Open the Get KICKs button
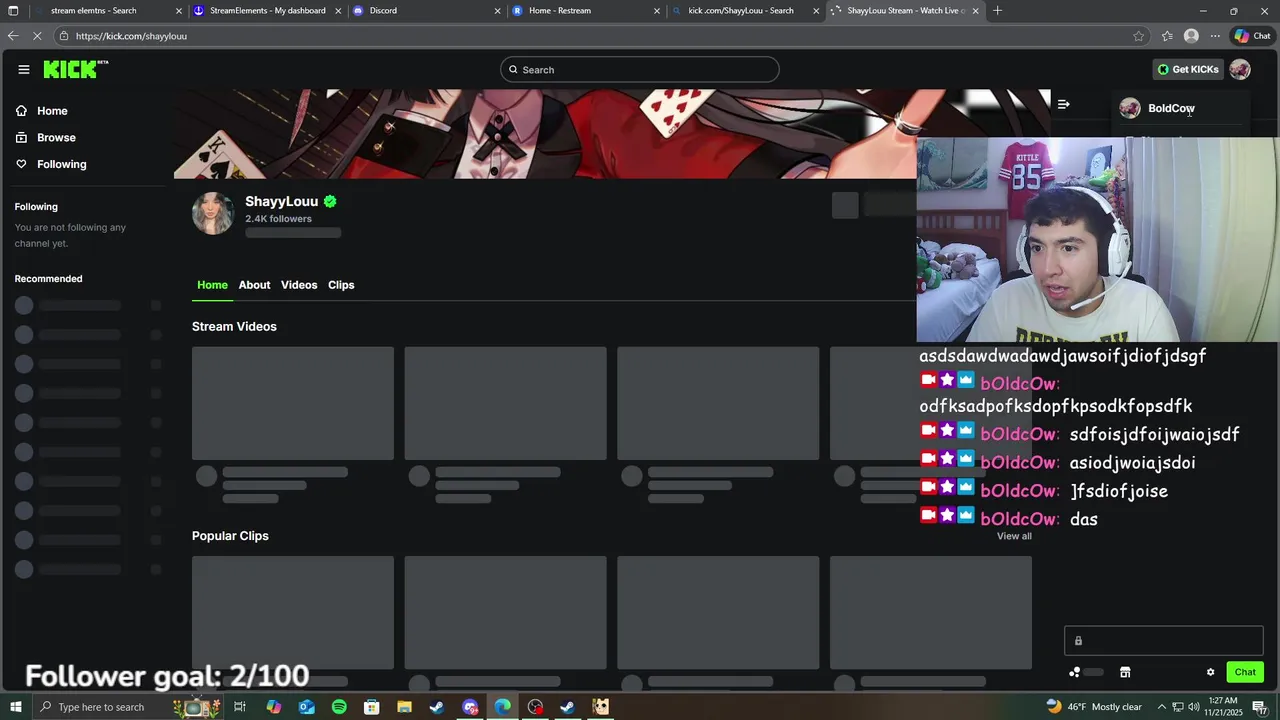Image resolution: width=1280 pixels, height=720 pixels. (1188, 69)
